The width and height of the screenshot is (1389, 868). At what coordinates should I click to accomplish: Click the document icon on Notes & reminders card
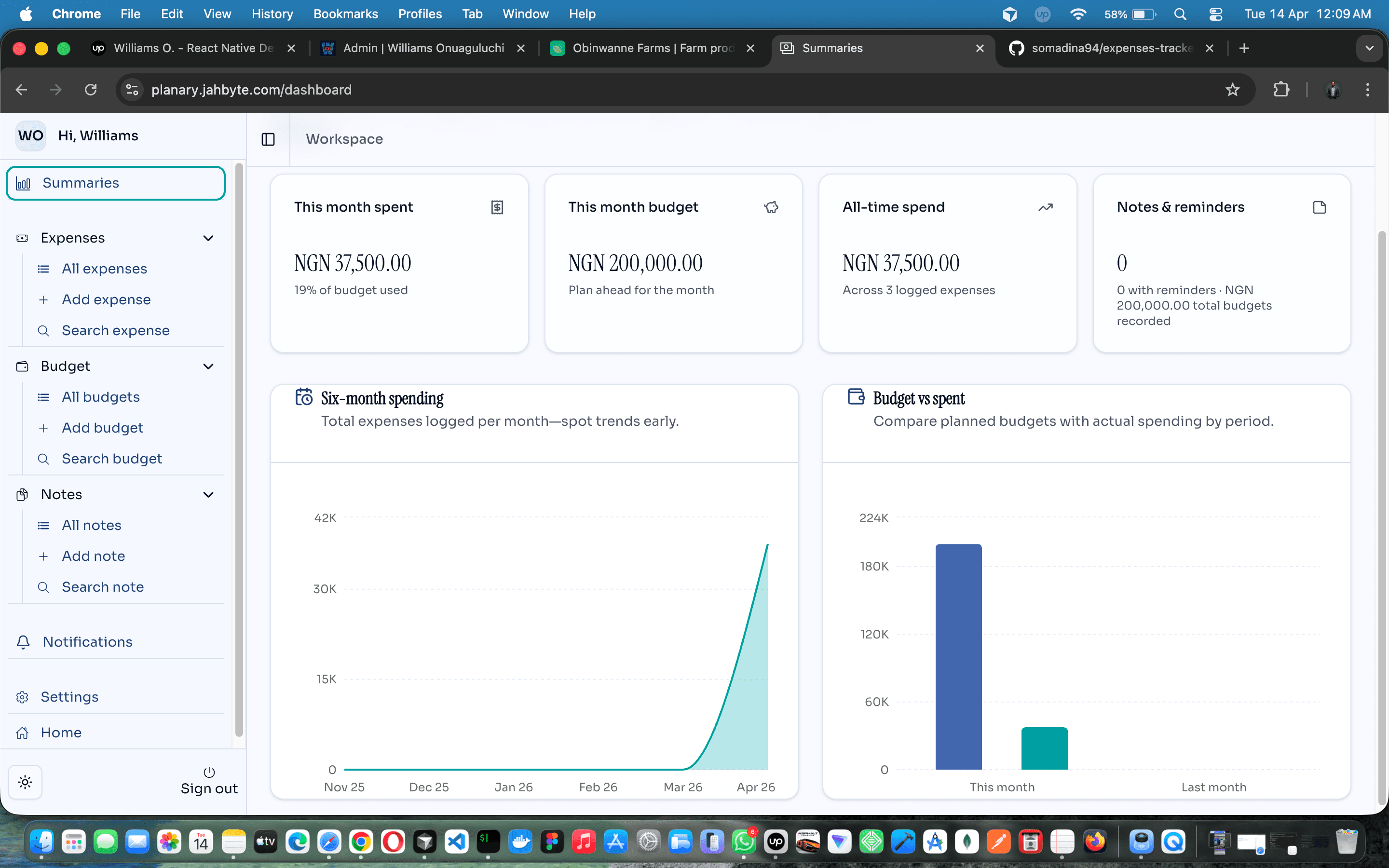(x=1320, y=207)
